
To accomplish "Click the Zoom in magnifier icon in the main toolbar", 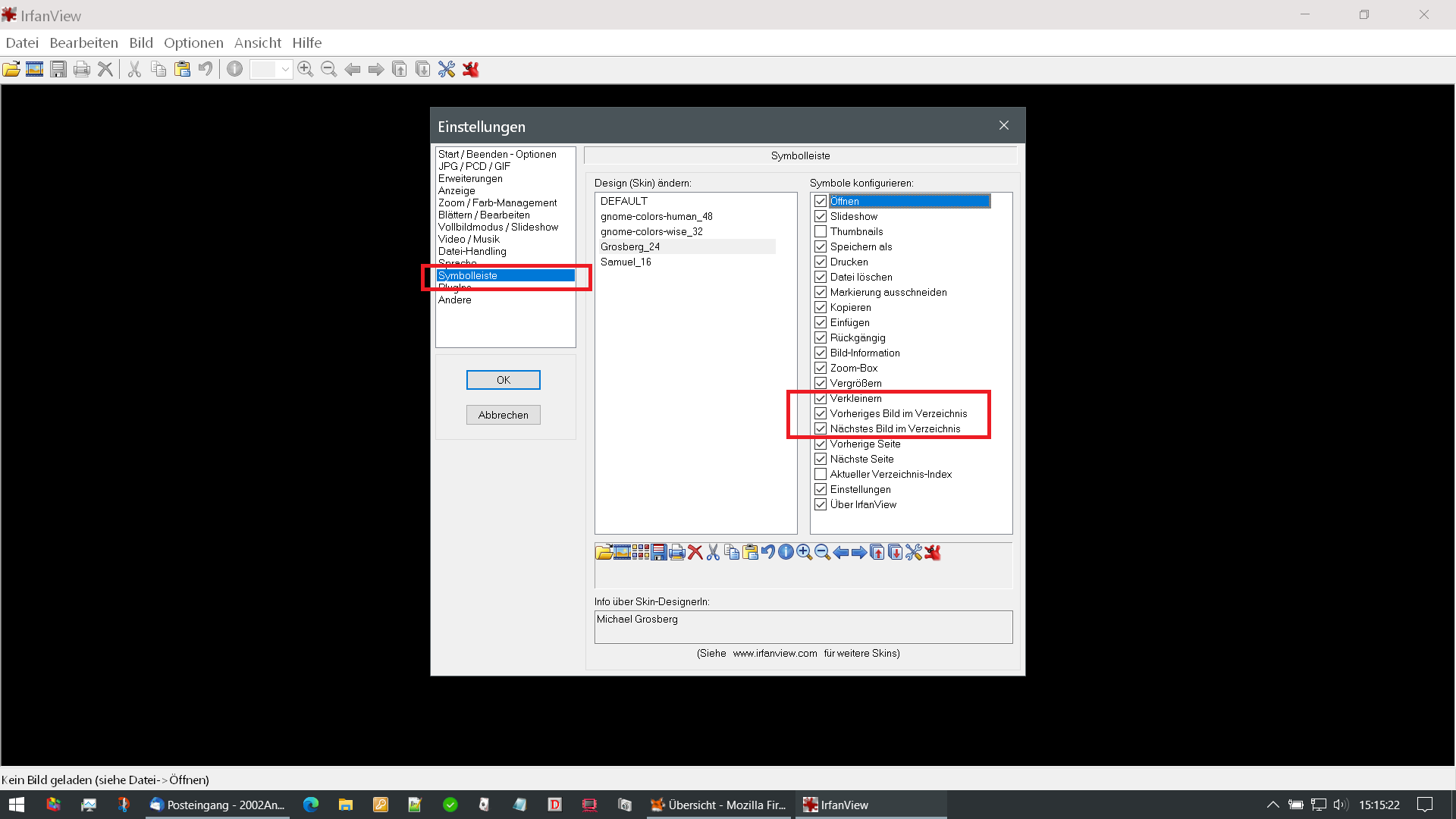I will (x=306, y=70).
